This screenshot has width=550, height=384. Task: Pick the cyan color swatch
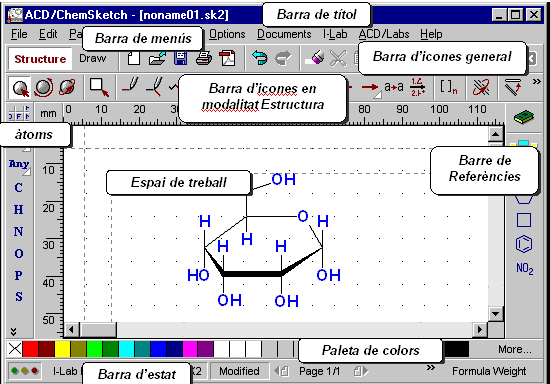pyautogui.click(x=126, y=349)
